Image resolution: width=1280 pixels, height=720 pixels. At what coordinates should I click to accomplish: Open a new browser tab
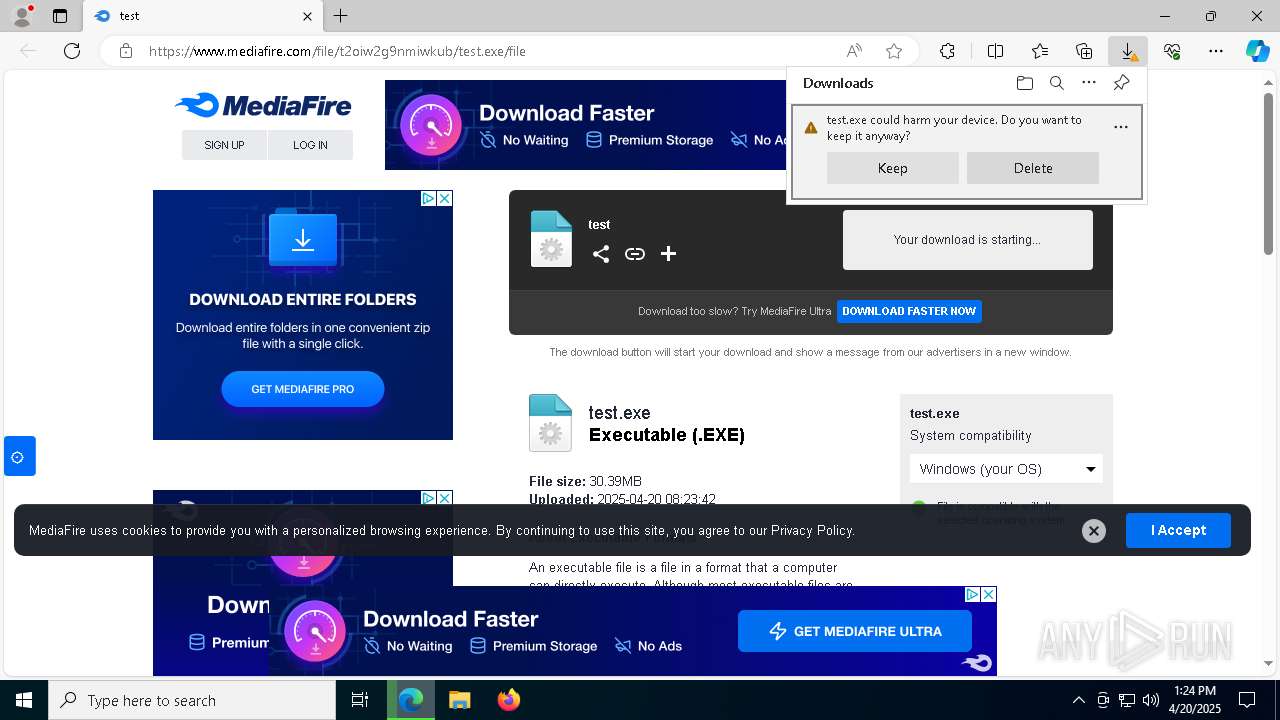point(341,16)
